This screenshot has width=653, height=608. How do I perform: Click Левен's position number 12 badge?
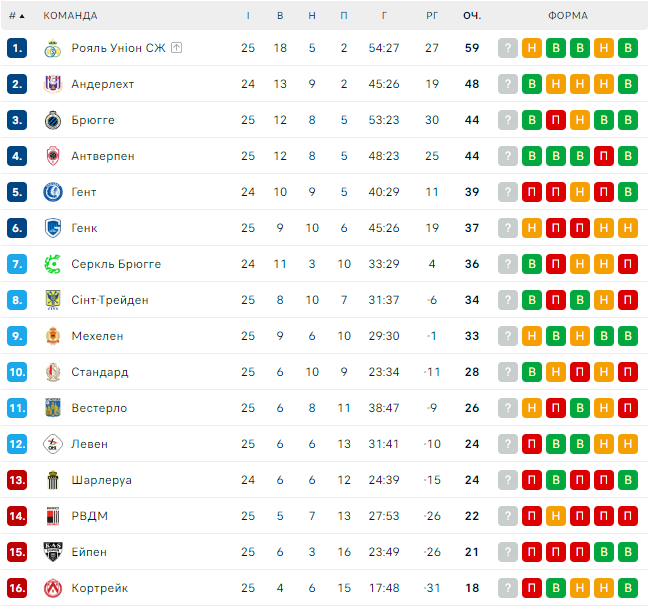16,444
